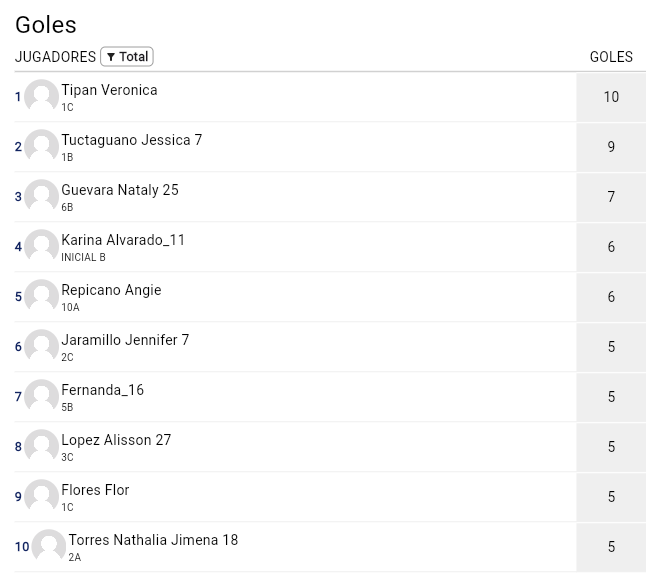Click the GOLES column header
Screen dimensions: 646x581
611,57
